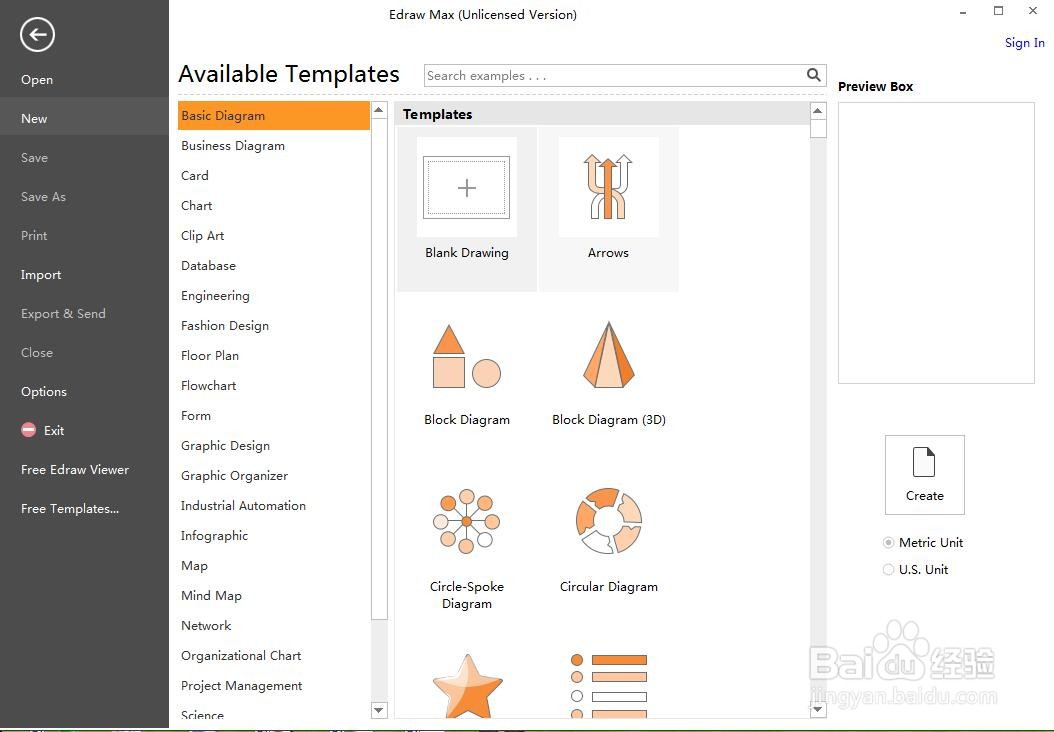
Task: Click the search magnifier icon
Action: [813, 75]
